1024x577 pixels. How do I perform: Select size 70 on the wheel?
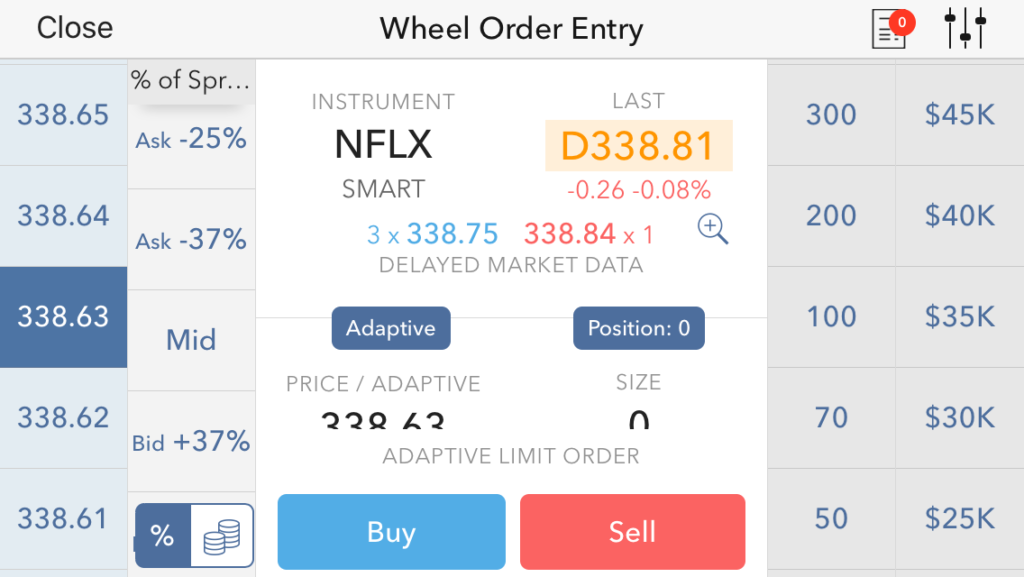click(x=831, y=418)
